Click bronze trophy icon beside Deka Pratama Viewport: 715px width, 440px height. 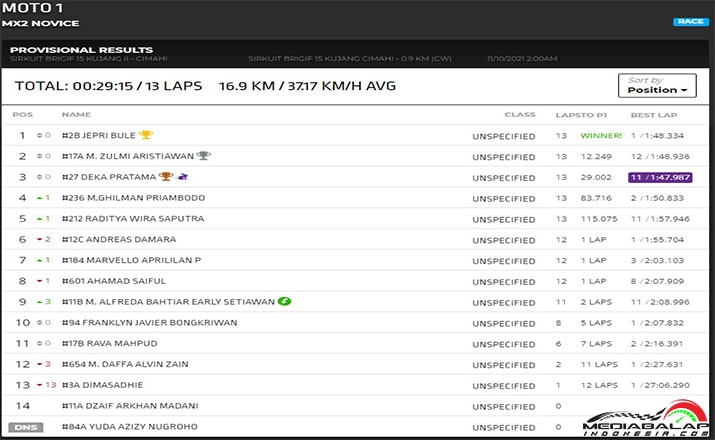(166, 176)
